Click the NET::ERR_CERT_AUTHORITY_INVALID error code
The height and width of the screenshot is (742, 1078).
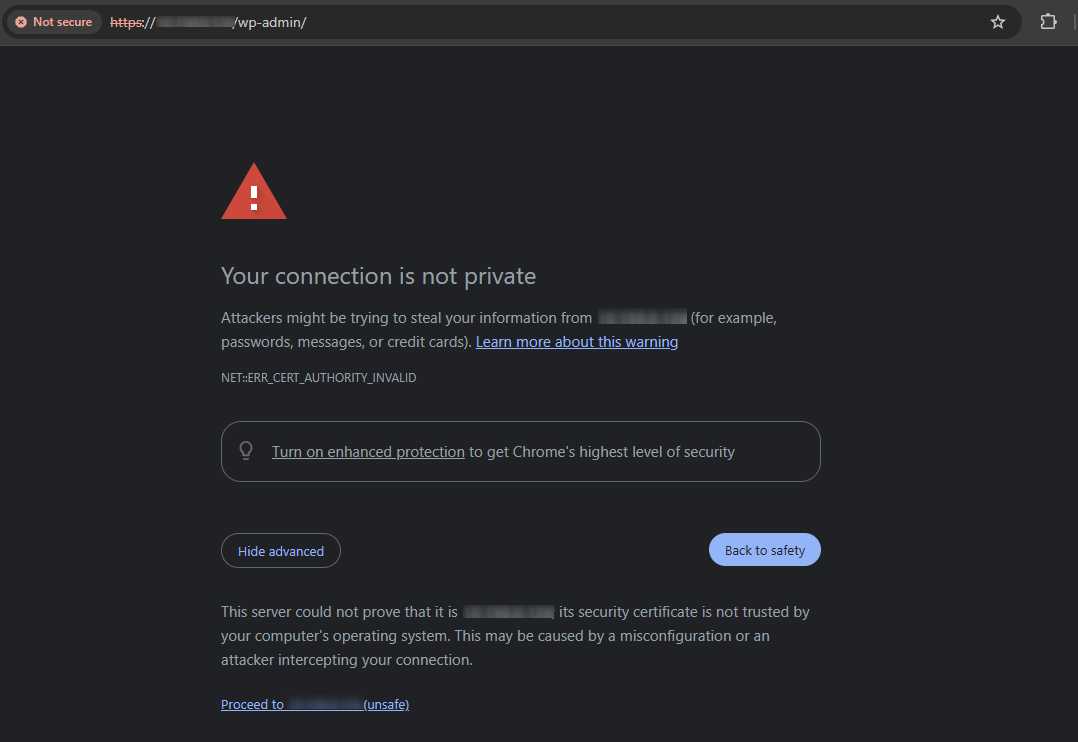pos(318,378)
